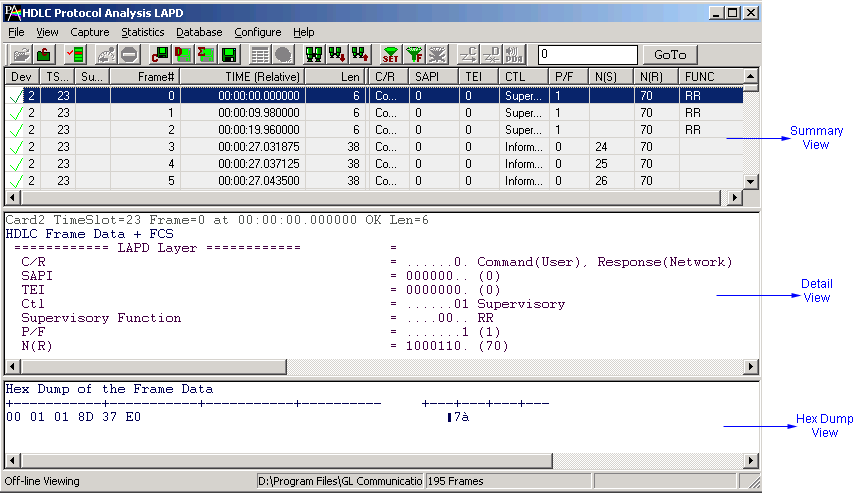The height and width of the screenshot is (493, 862).
Task: Click the GoTo button
Action: click(x=670, y=55)
